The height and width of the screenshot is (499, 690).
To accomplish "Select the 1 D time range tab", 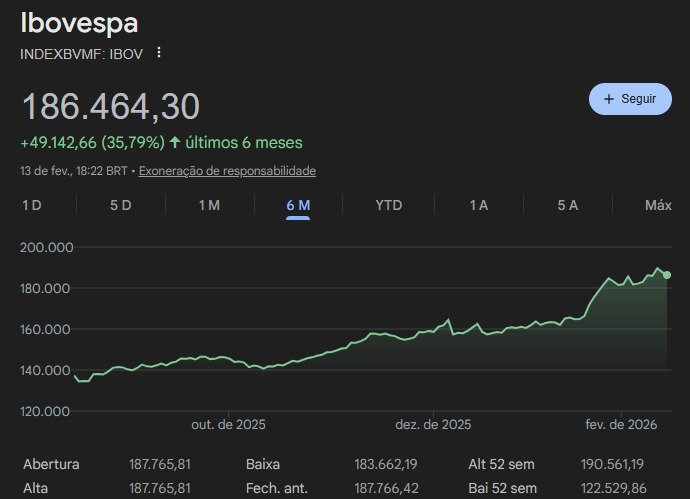I will [32, 205].
